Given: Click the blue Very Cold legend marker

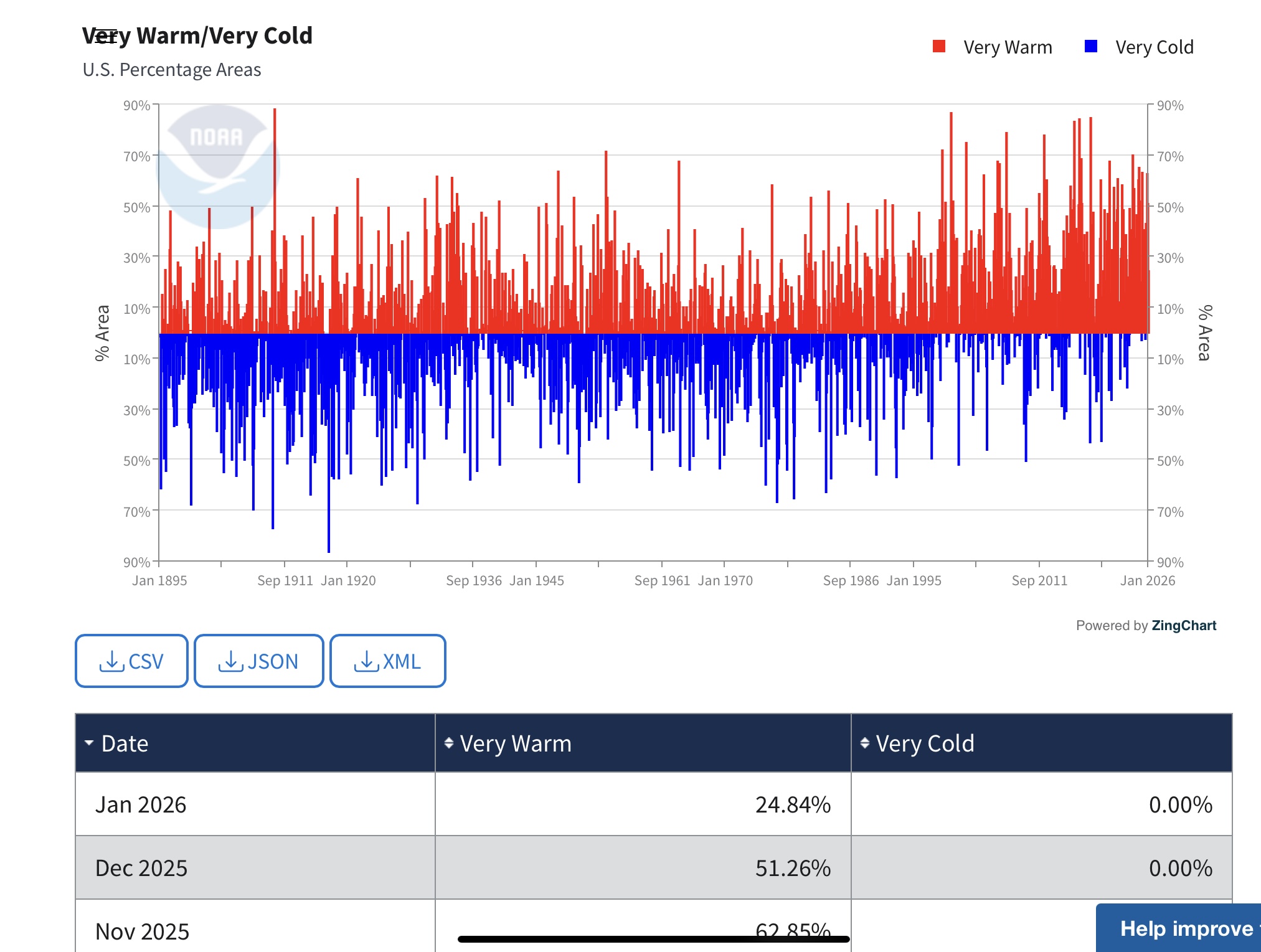Looking at the screenshot, I should (1090, 47).
